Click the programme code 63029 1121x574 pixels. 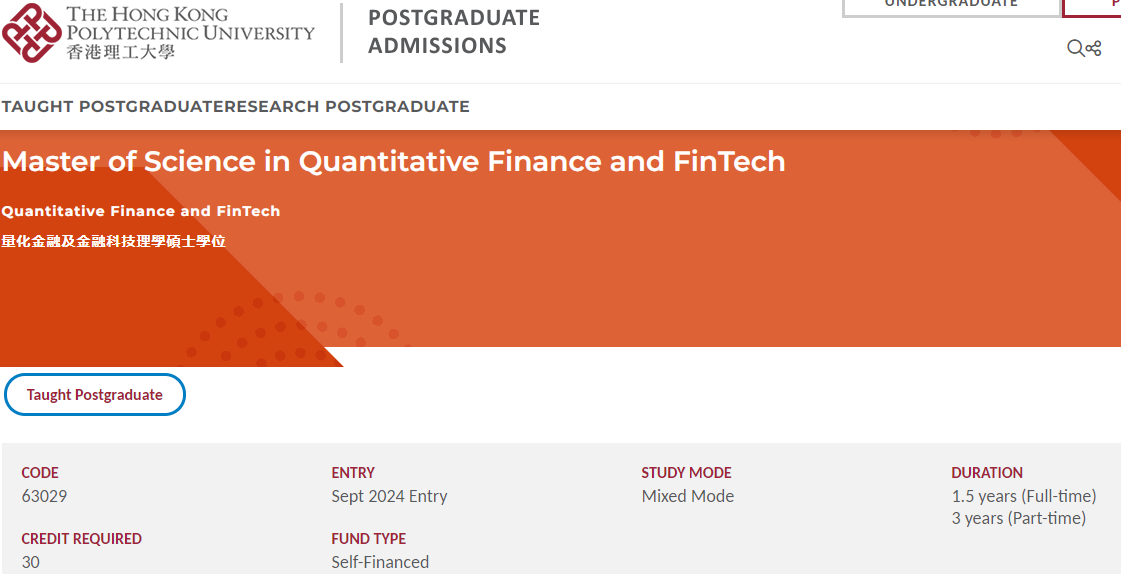(44, 496)
